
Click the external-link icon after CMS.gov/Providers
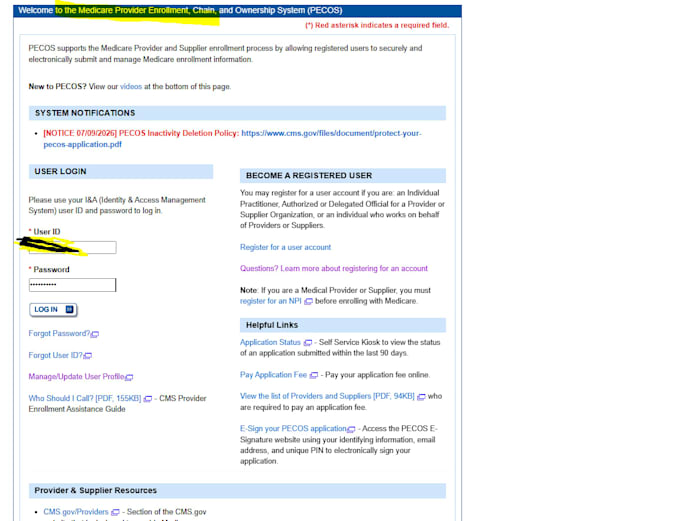pyautogui.click(x=115, y=512)
